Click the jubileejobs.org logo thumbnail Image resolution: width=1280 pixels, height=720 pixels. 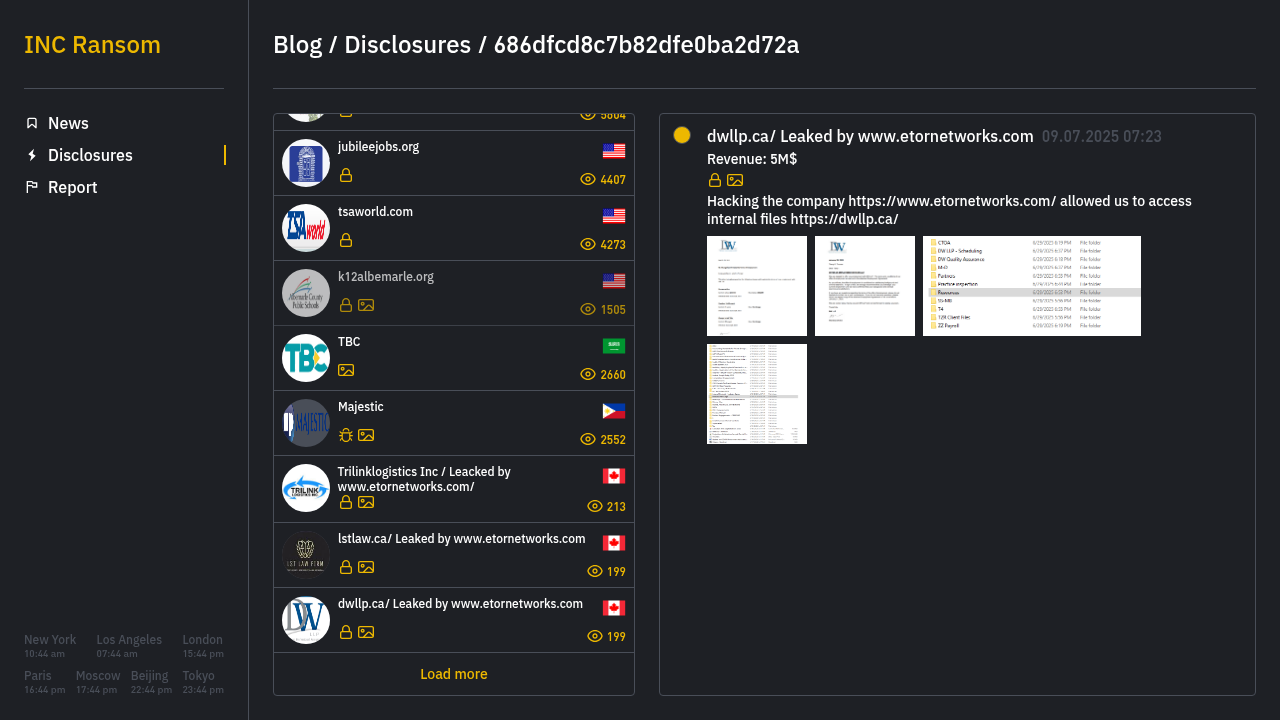[x=306, y=163]
